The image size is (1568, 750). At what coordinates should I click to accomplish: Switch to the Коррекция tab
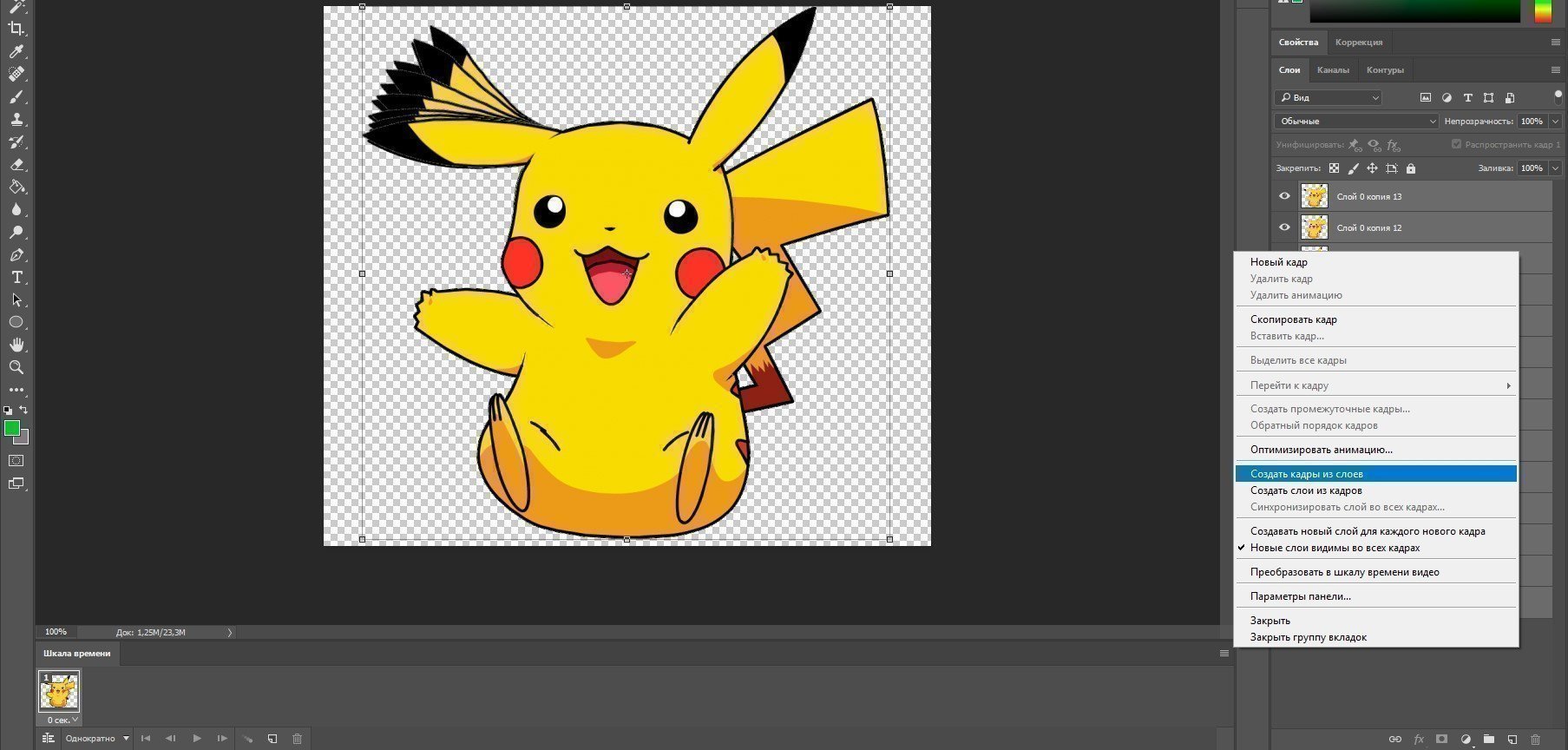pos(1359,43)
